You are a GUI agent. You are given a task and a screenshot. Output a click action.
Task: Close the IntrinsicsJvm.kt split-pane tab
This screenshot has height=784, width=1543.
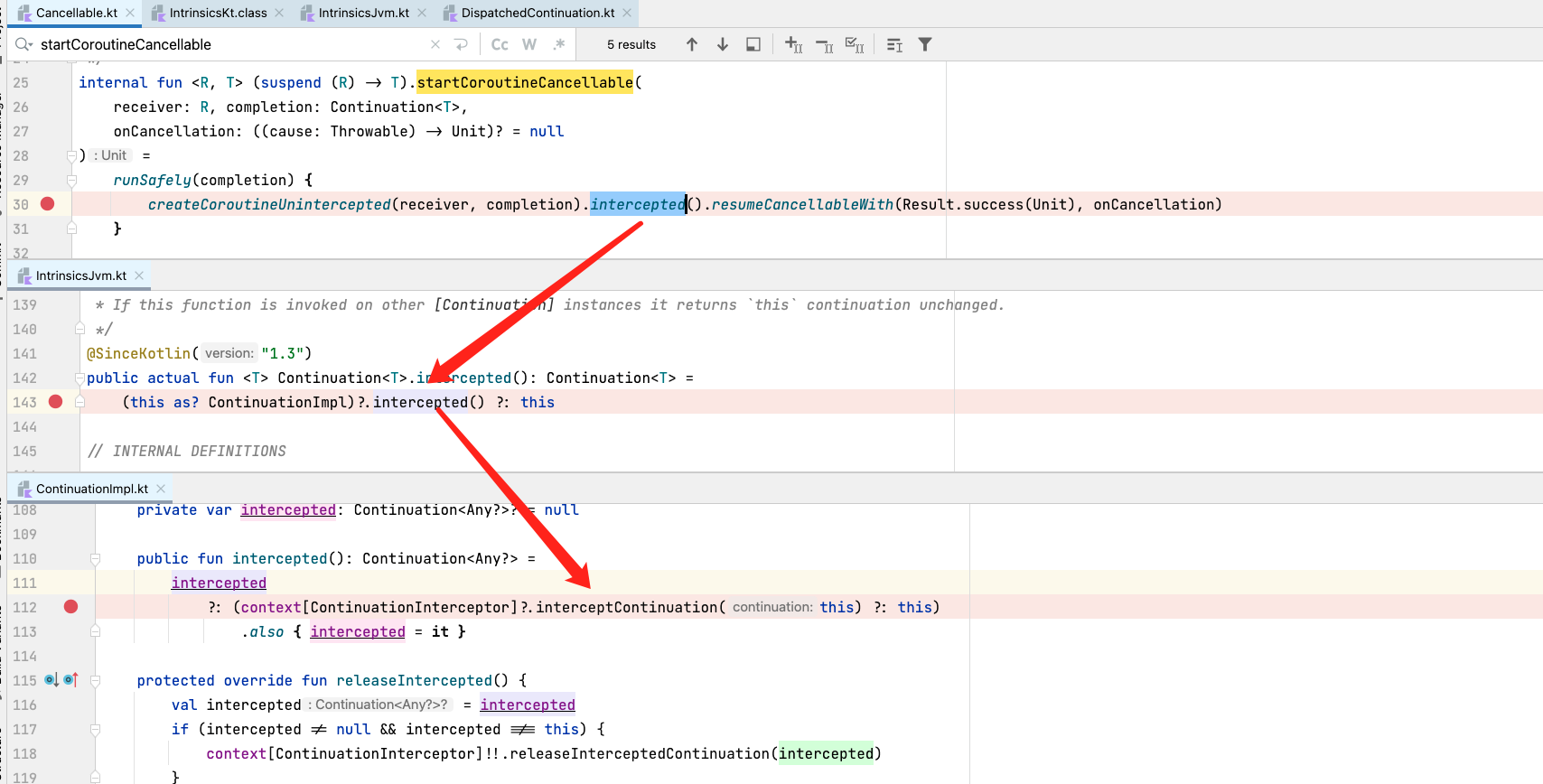tap(139, 275)
